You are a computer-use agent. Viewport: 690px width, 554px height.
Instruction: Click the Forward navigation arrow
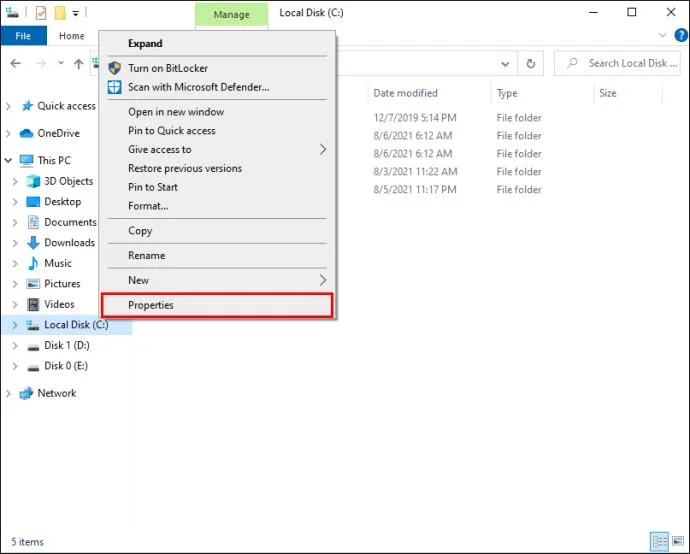tap(41, 64)
